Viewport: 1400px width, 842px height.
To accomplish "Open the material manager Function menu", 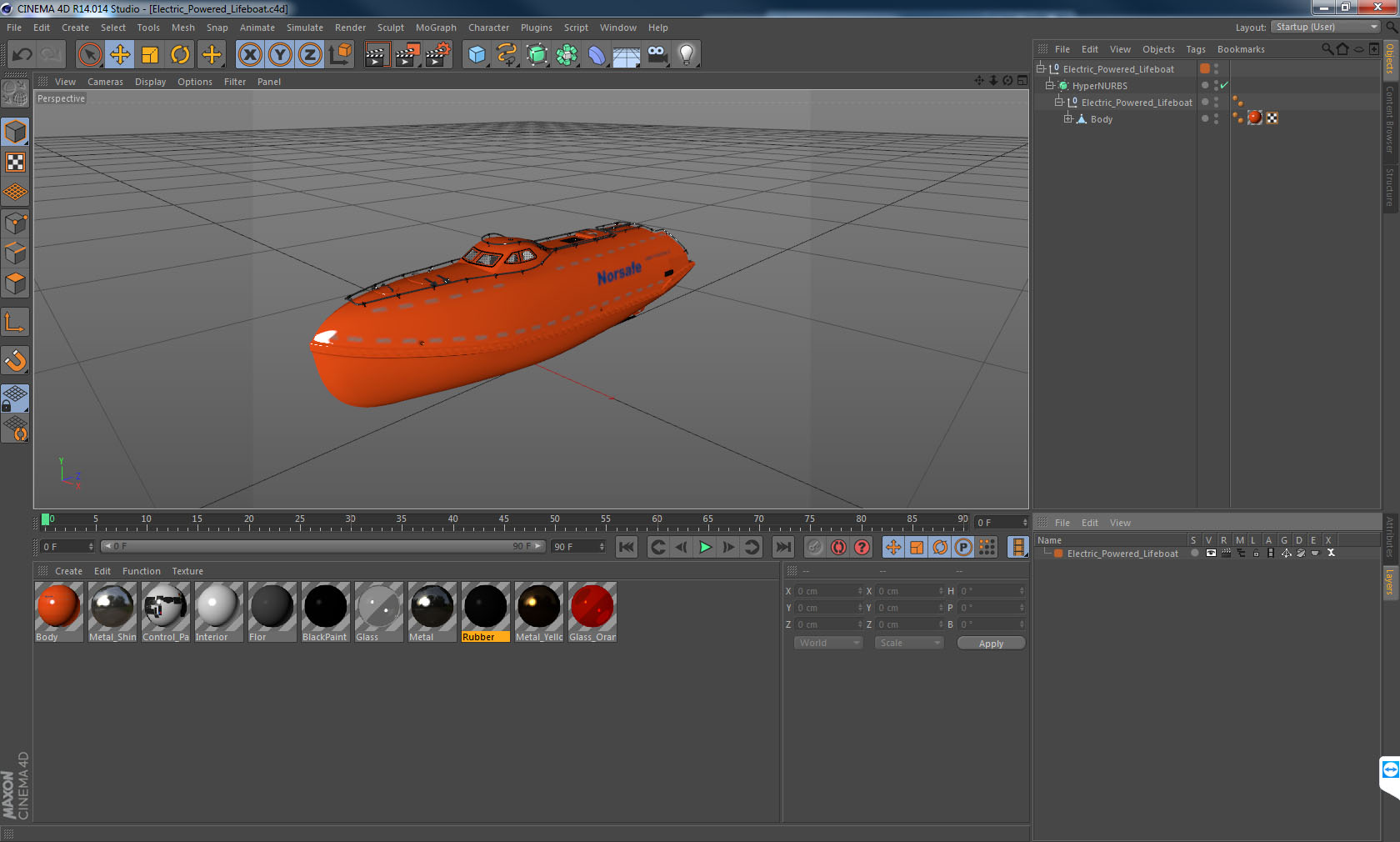I will (x=141, y=571).
